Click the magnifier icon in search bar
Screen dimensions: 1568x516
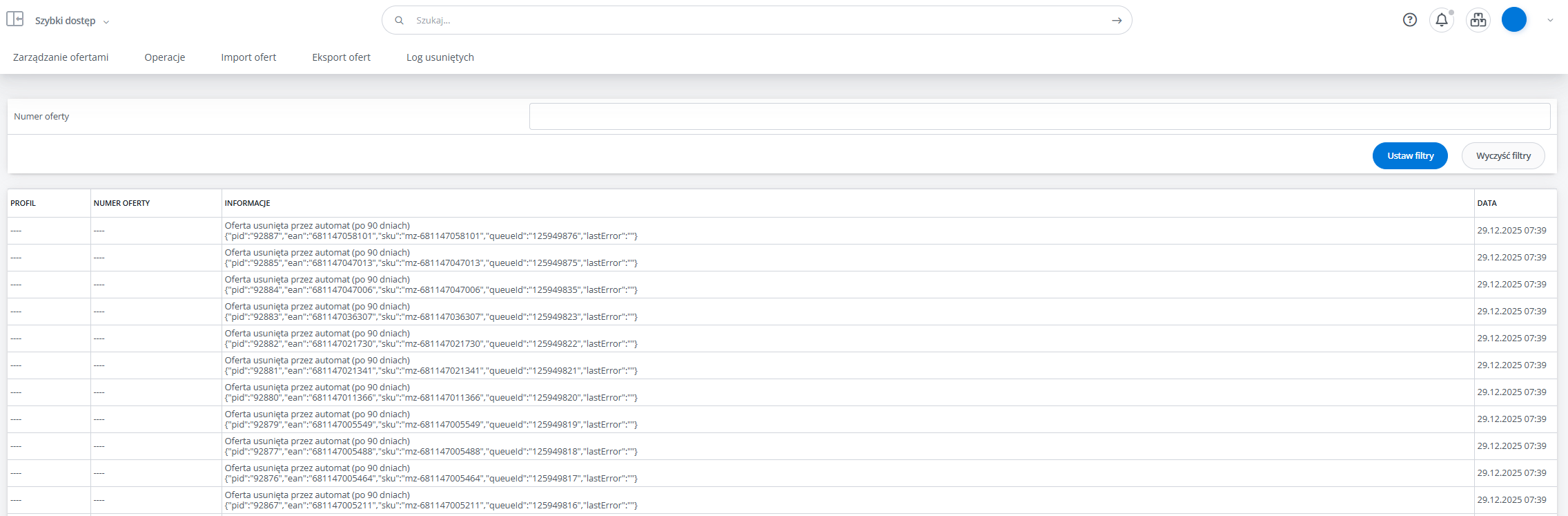click(x=399, y=21)
